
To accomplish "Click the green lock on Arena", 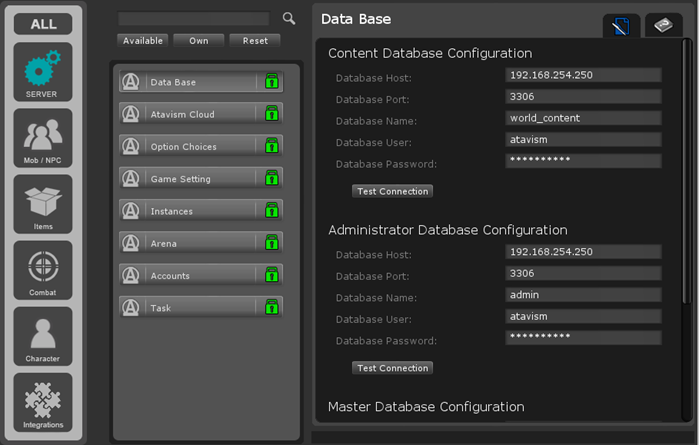I will [x=271, y=243].
